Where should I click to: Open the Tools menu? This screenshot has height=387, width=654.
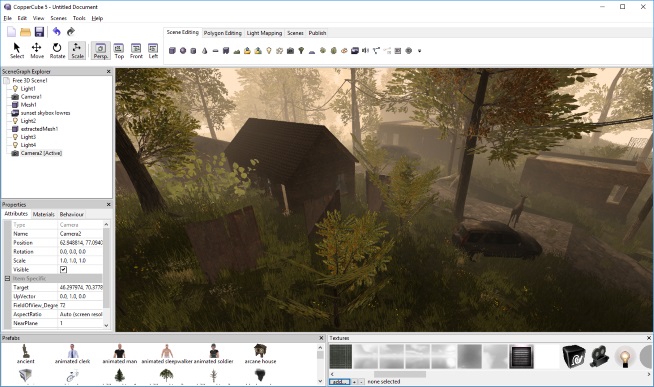click(x=79, y=18)
